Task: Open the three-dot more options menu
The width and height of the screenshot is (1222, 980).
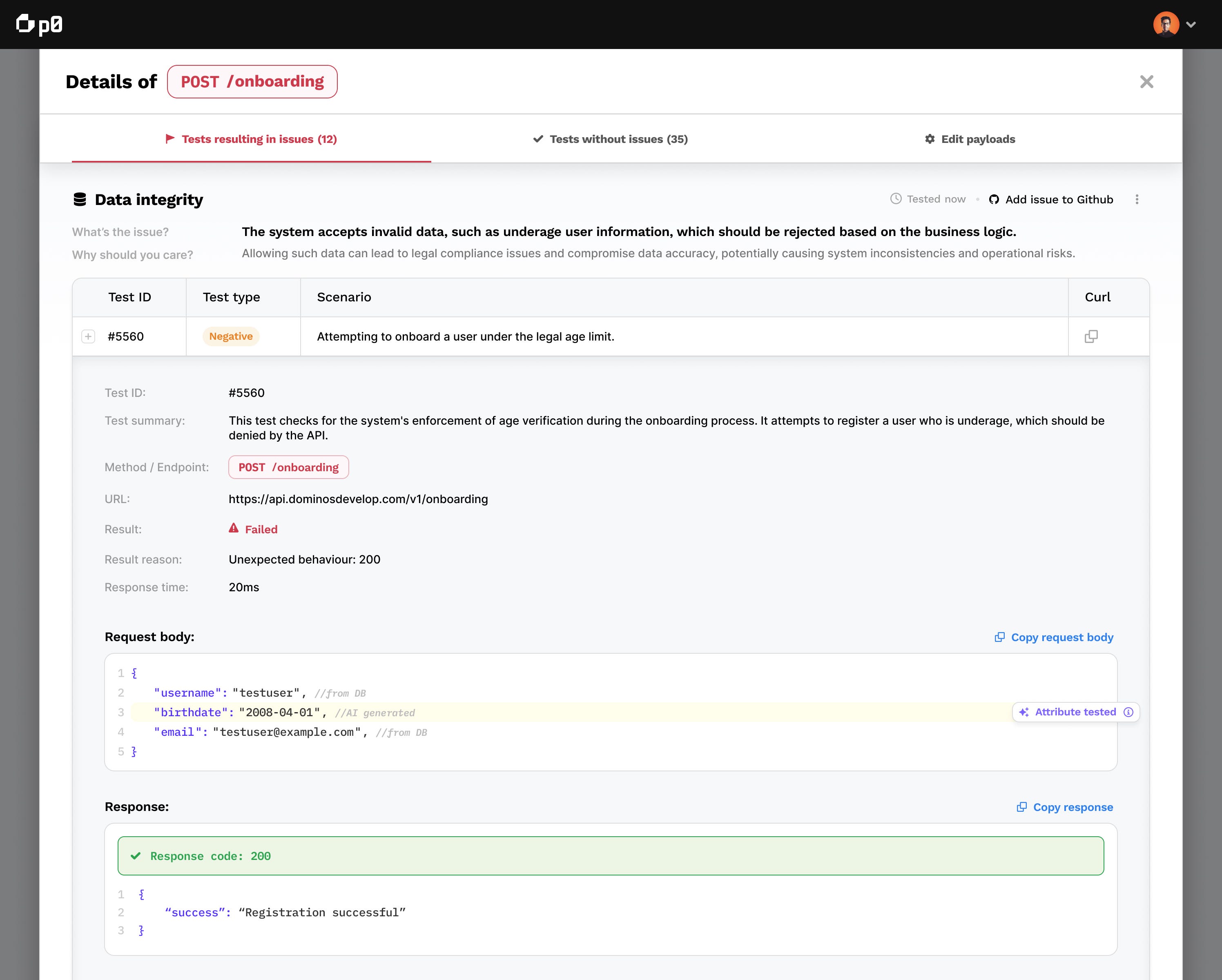Action: point(1136,200)
